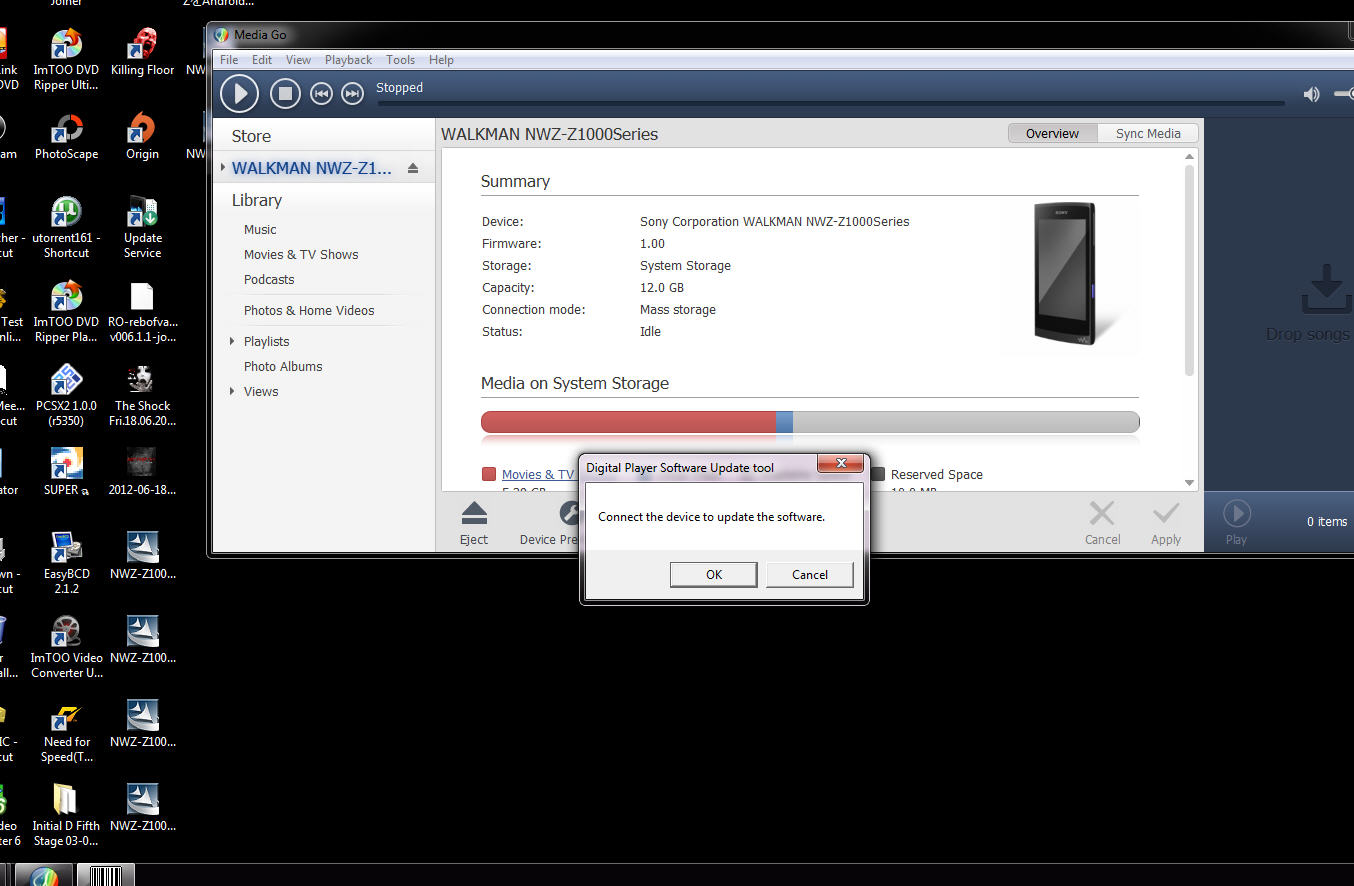Viewport: 1354px width, 886px height.
Task: Select Podcasts in the Library
Action: 269,279
